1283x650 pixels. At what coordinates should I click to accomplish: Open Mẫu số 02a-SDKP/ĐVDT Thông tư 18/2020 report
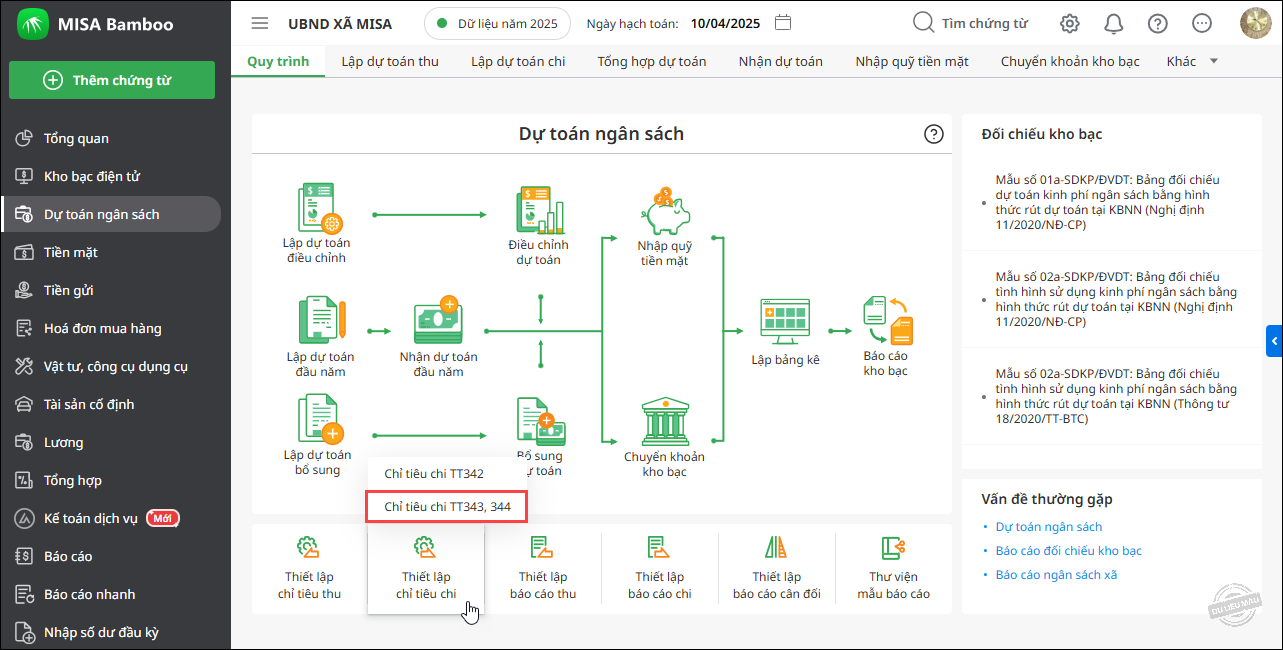(x=1116, y=396)
